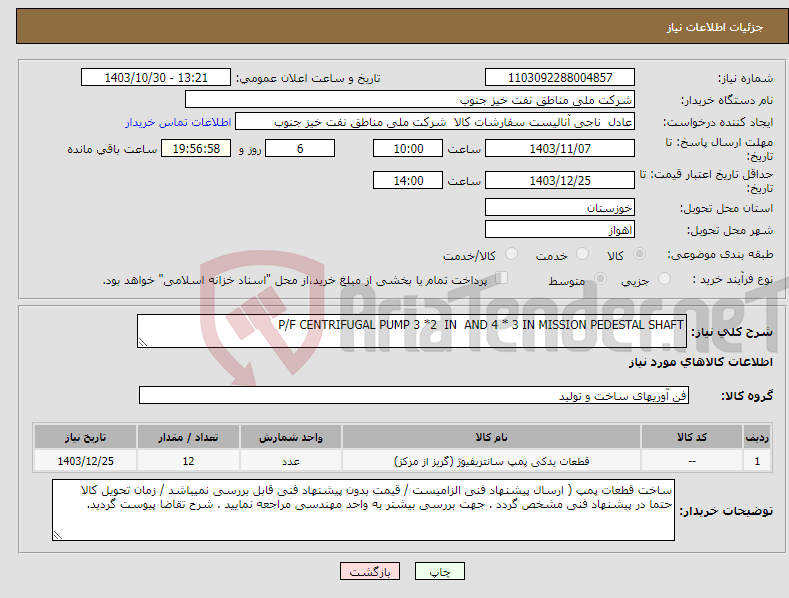Click the resize handle of description text area
Viewport: 789px width, 598px height.
pos(143,342)
